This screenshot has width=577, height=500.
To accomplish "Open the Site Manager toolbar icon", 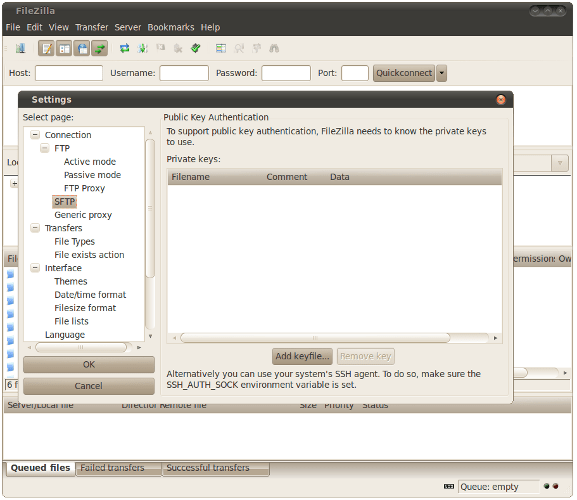I will coord(20,48).
